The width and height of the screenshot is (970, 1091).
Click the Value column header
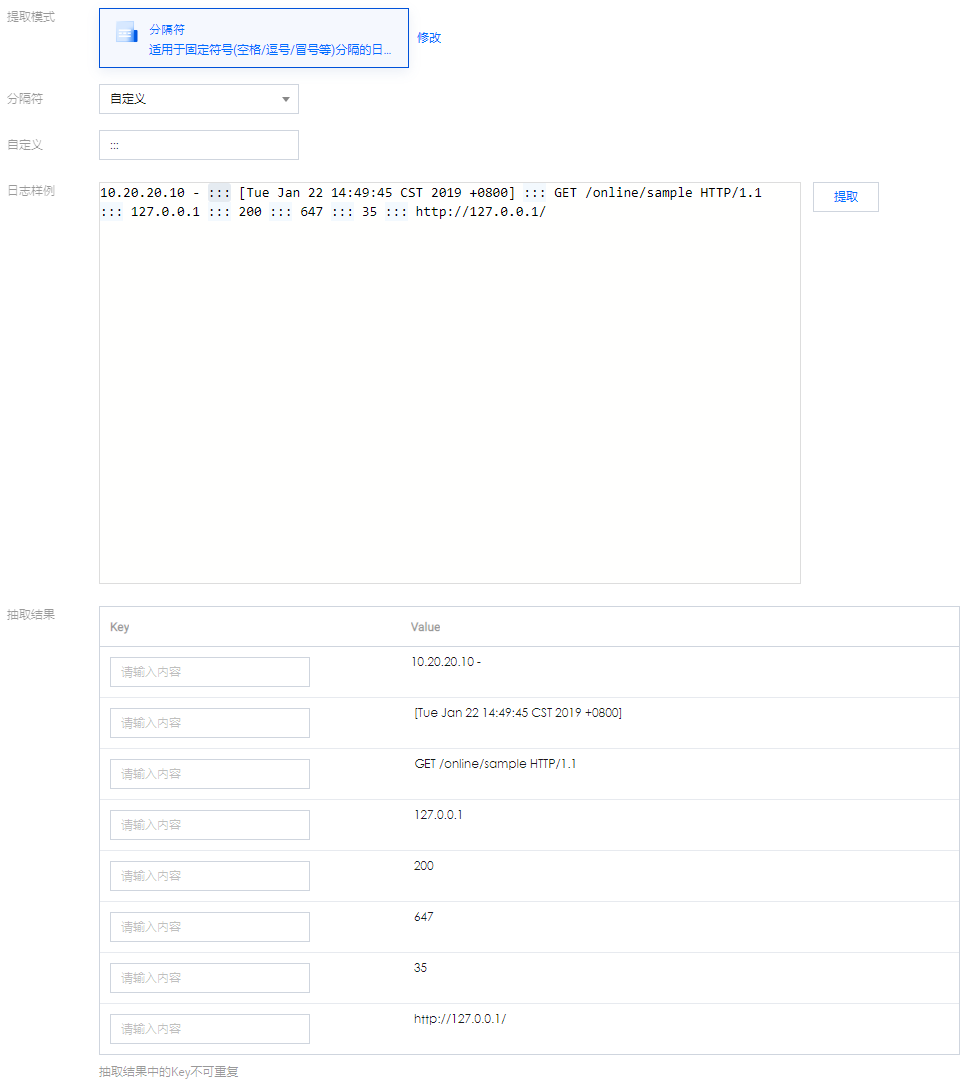425,627
